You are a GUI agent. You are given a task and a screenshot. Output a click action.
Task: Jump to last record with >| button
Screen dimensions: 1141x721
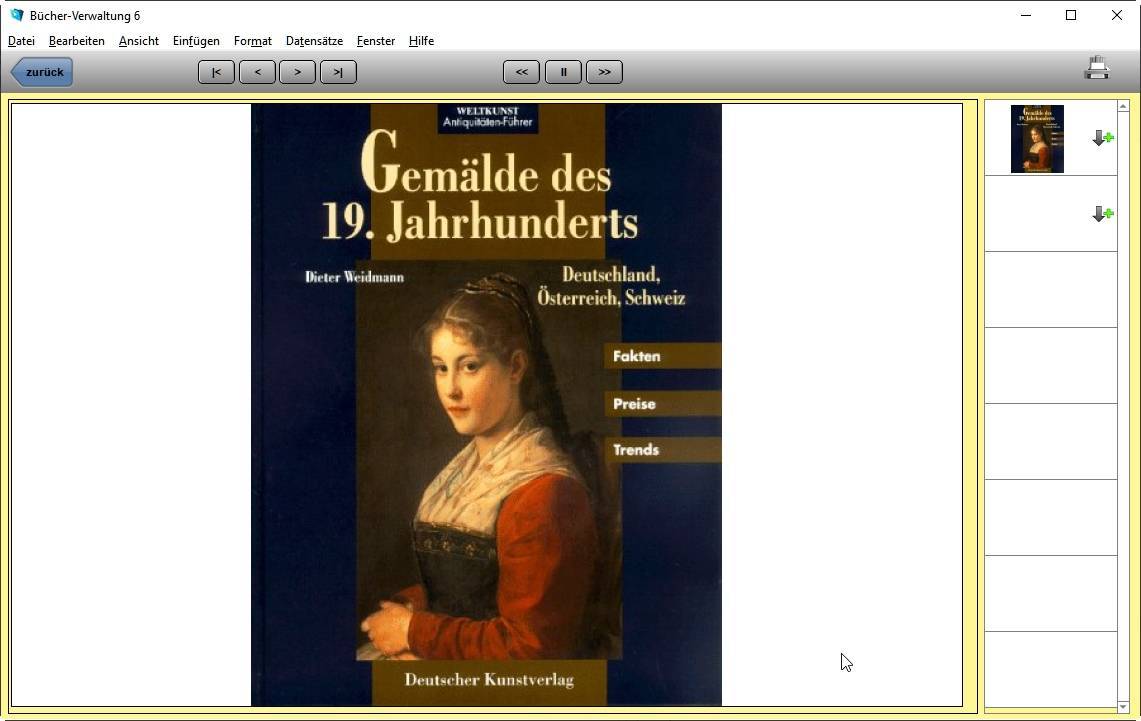tap(338, 72)
